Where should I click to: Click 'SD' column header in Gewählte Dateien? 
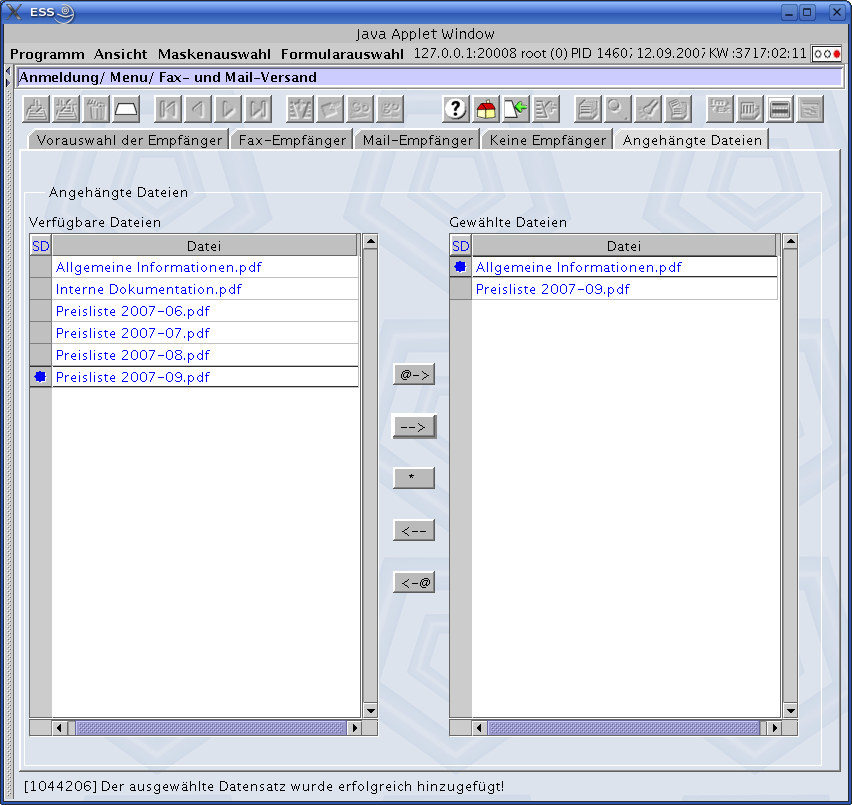[461, 246]
